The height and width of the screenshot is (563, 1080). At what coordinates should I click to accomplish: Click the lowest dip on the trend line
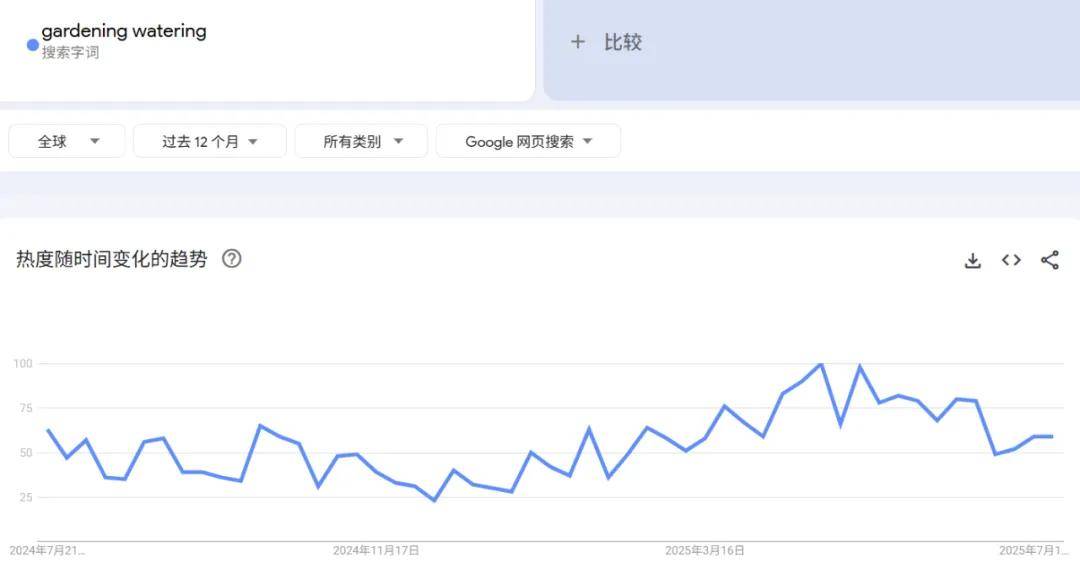tap(434, 500)
